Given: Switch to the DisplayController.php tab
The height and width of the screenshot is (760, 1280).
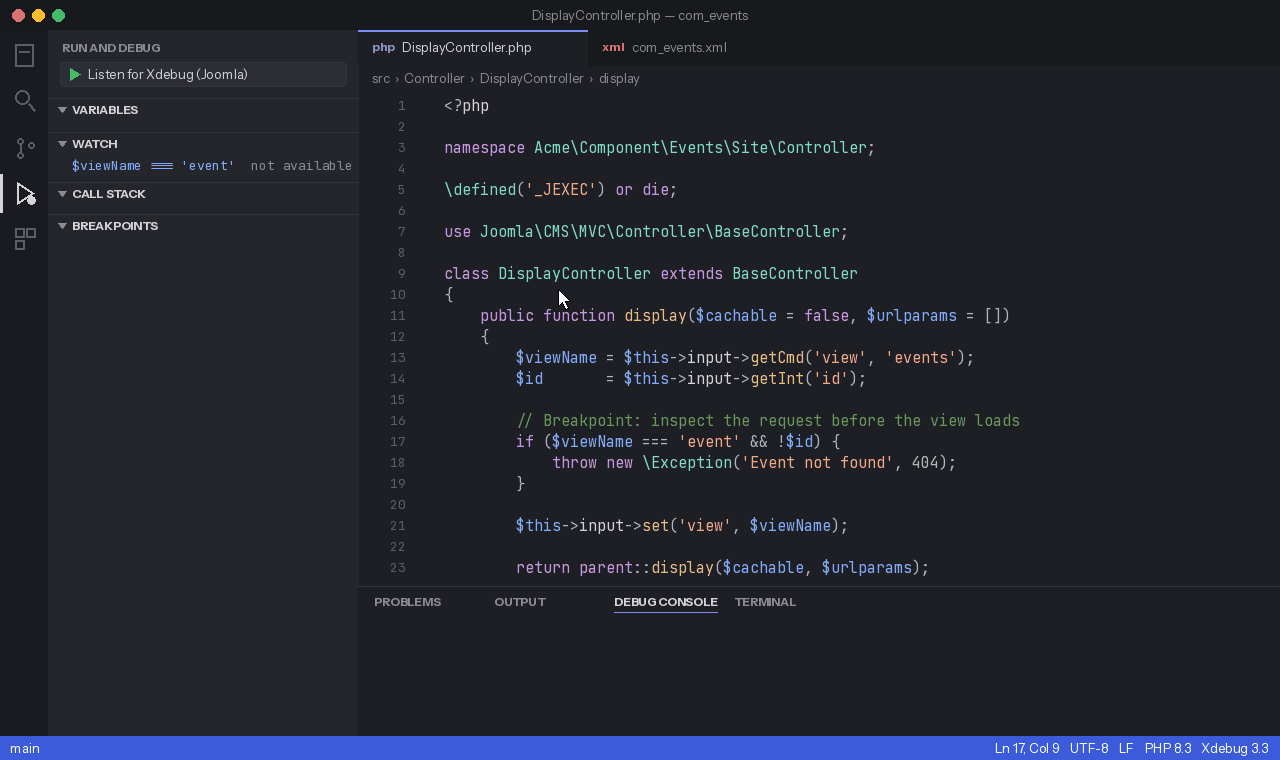Looking at the screenshot, I should point(473,47).
